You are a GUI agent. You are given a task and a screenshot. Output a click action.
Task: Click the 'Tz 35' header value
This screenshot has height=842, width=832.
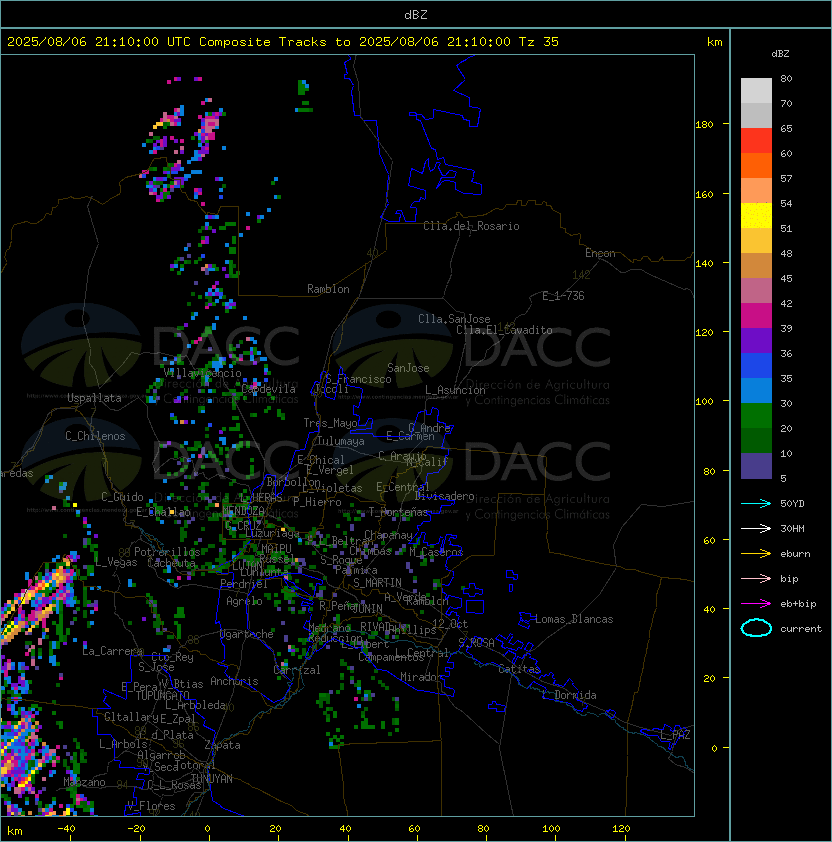pyautogui.click(x=539, y=42)
